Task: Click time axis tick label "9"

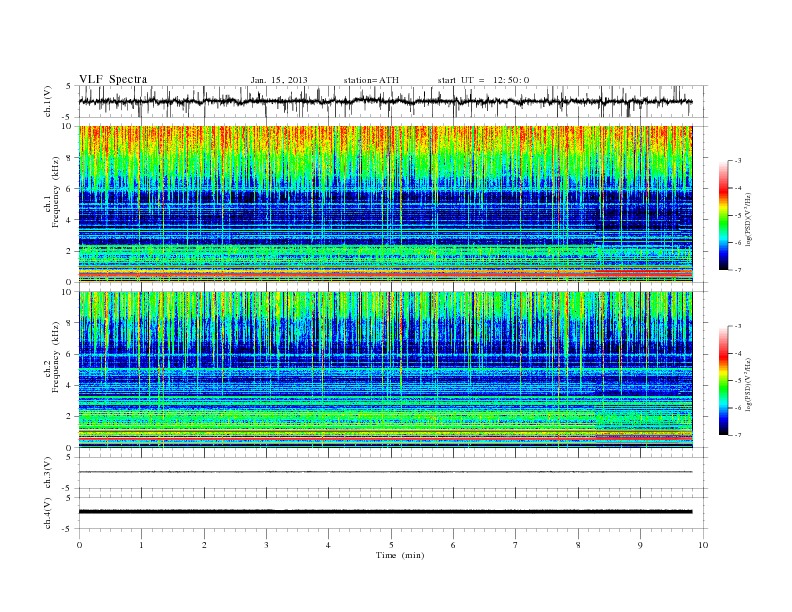Action: 640,545
